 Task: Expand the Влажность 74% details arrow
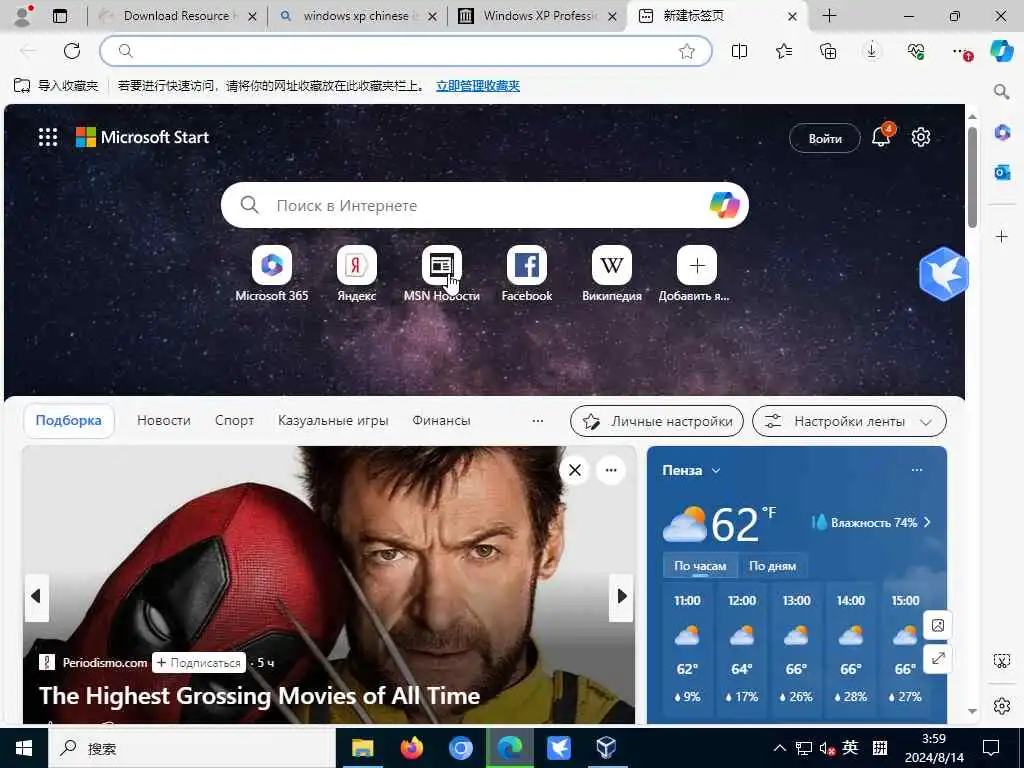[927, 522]
